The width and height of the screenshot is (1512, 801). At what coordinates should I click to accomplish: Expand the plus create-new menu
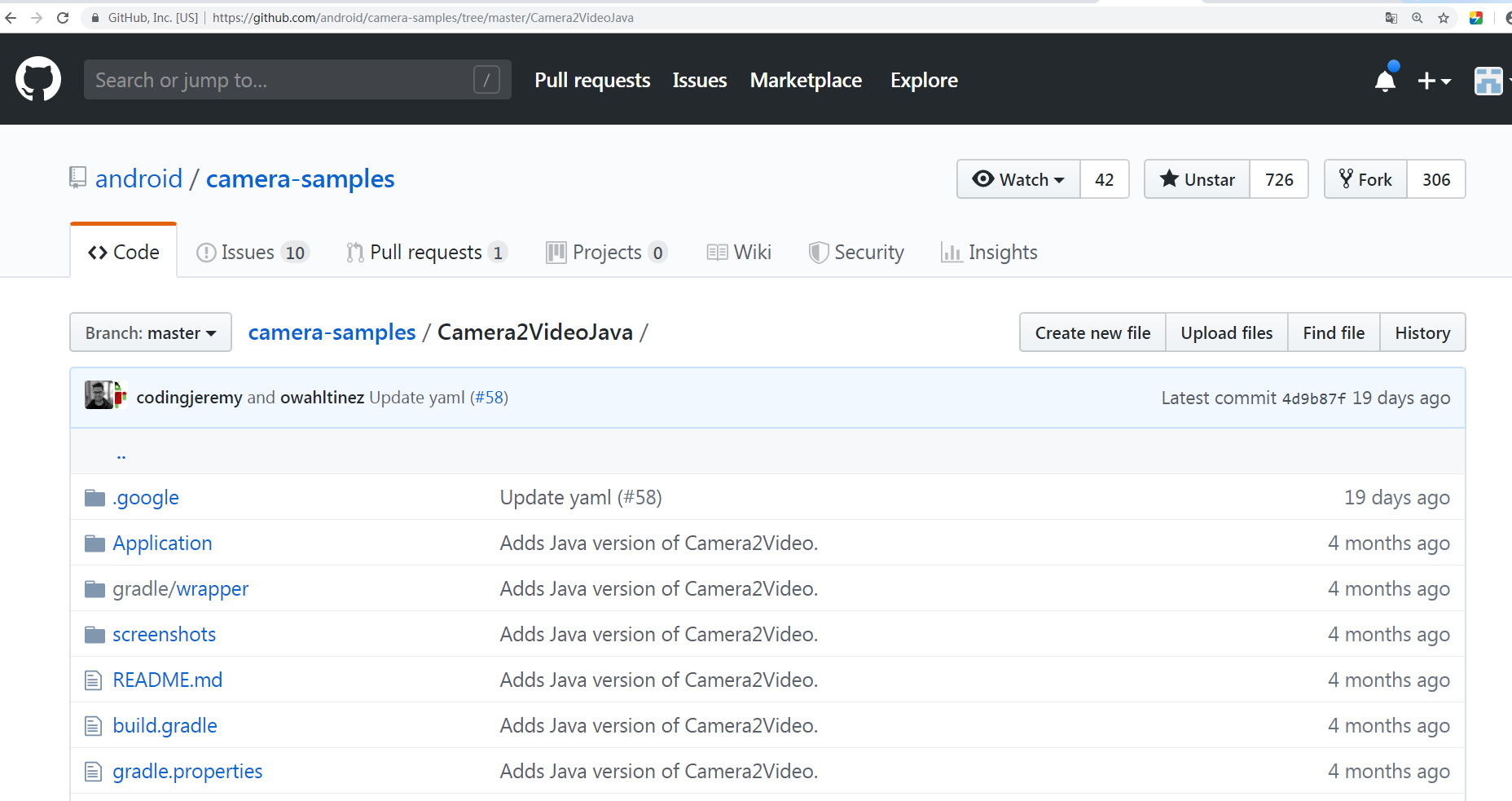[1434, 81]
